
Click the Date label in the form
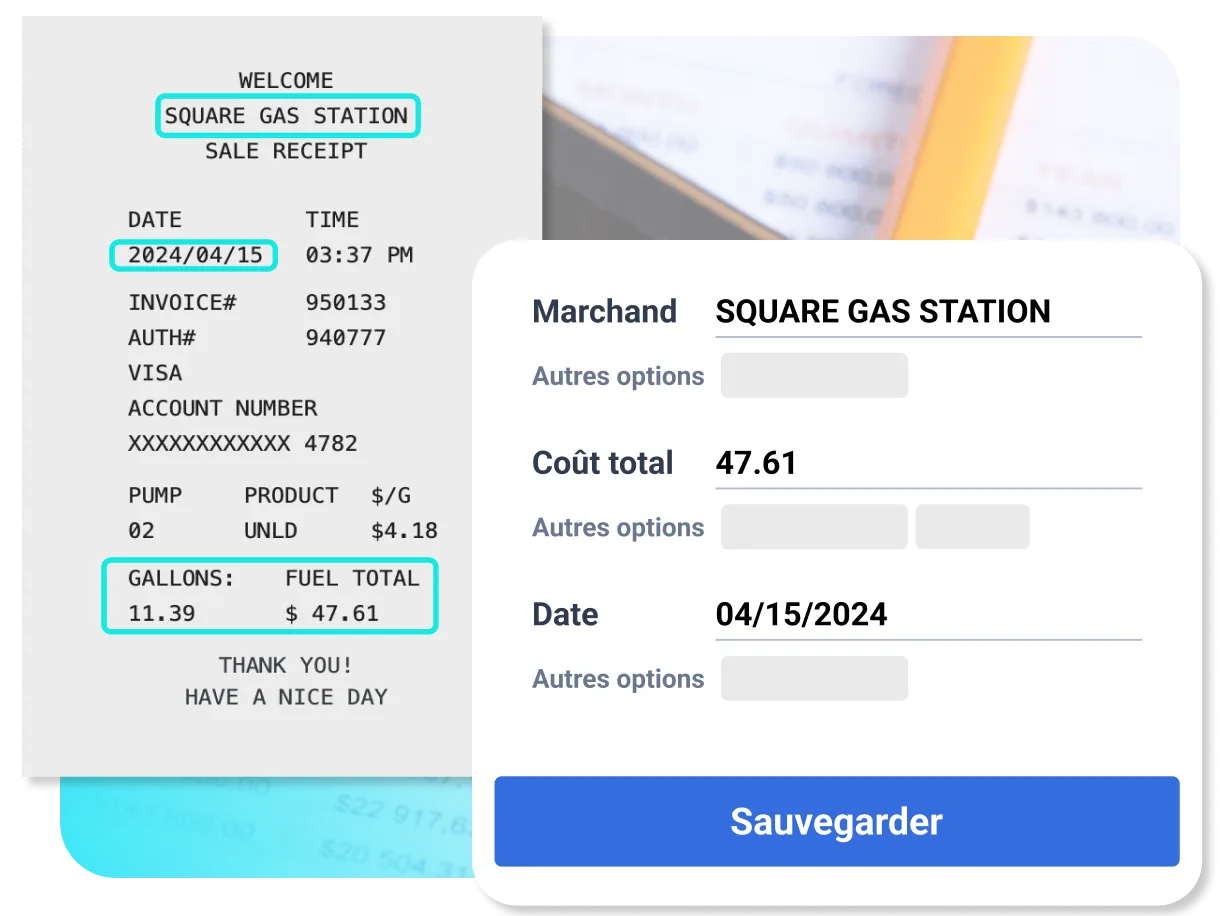[x=565, y=614]
